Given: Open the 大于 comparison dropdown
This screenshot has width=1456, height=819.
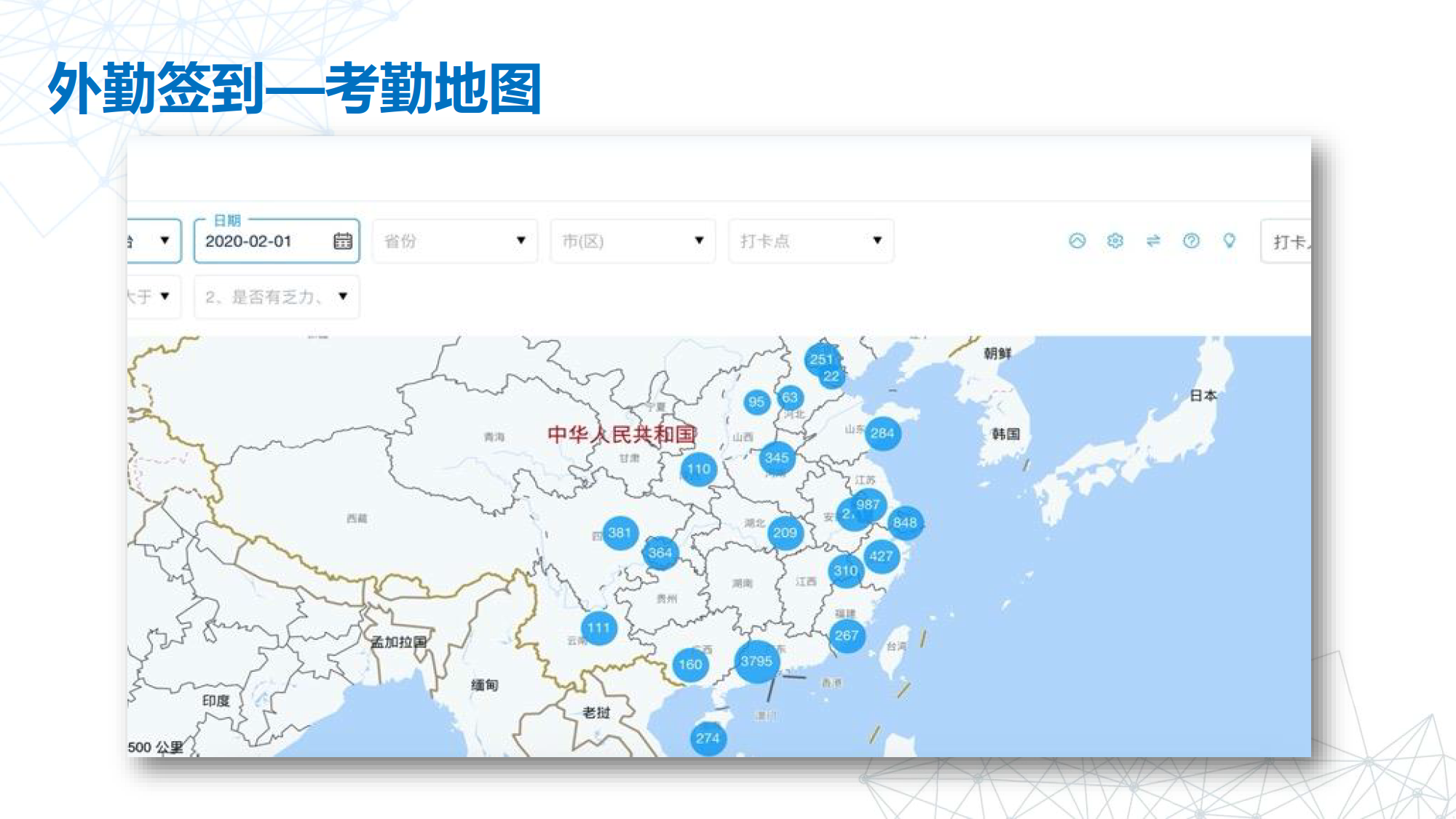Looking at the screenshot, I should 154,296.
